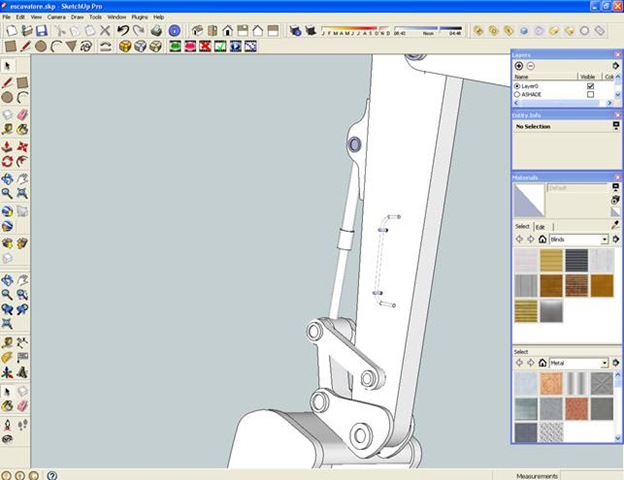This screenshot has height=480, width=624.
Task: Open the Metal material library dropdown
Action: click(x=604, y=363)
